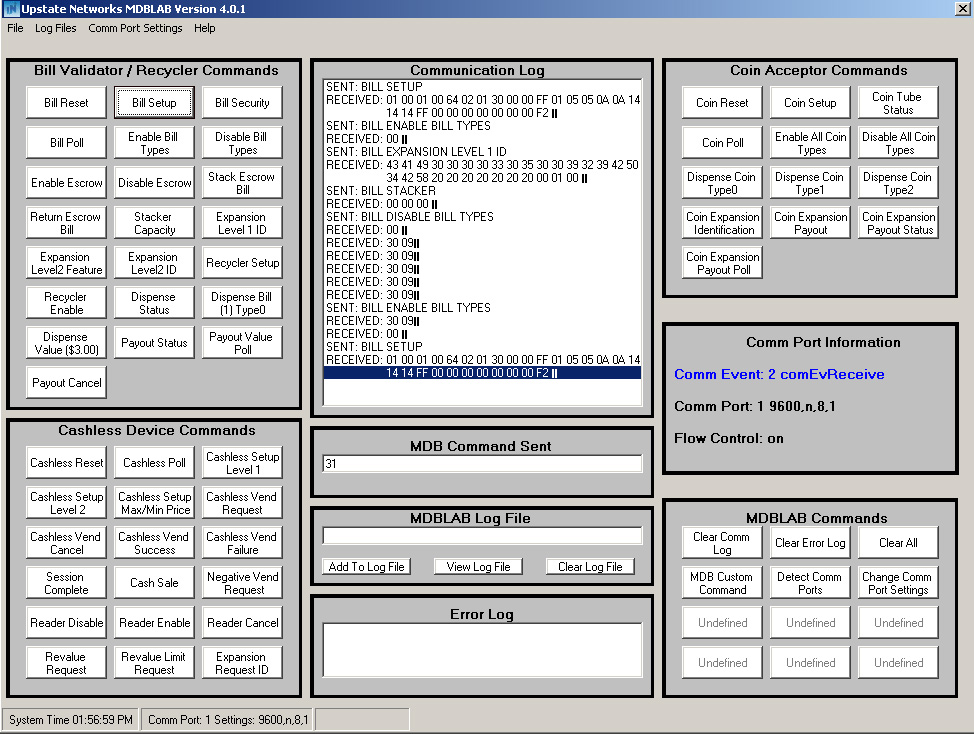Viewport: 974px width, 734px height.
Task: Click the Payout Cancel button
Action: coord(66,383)
